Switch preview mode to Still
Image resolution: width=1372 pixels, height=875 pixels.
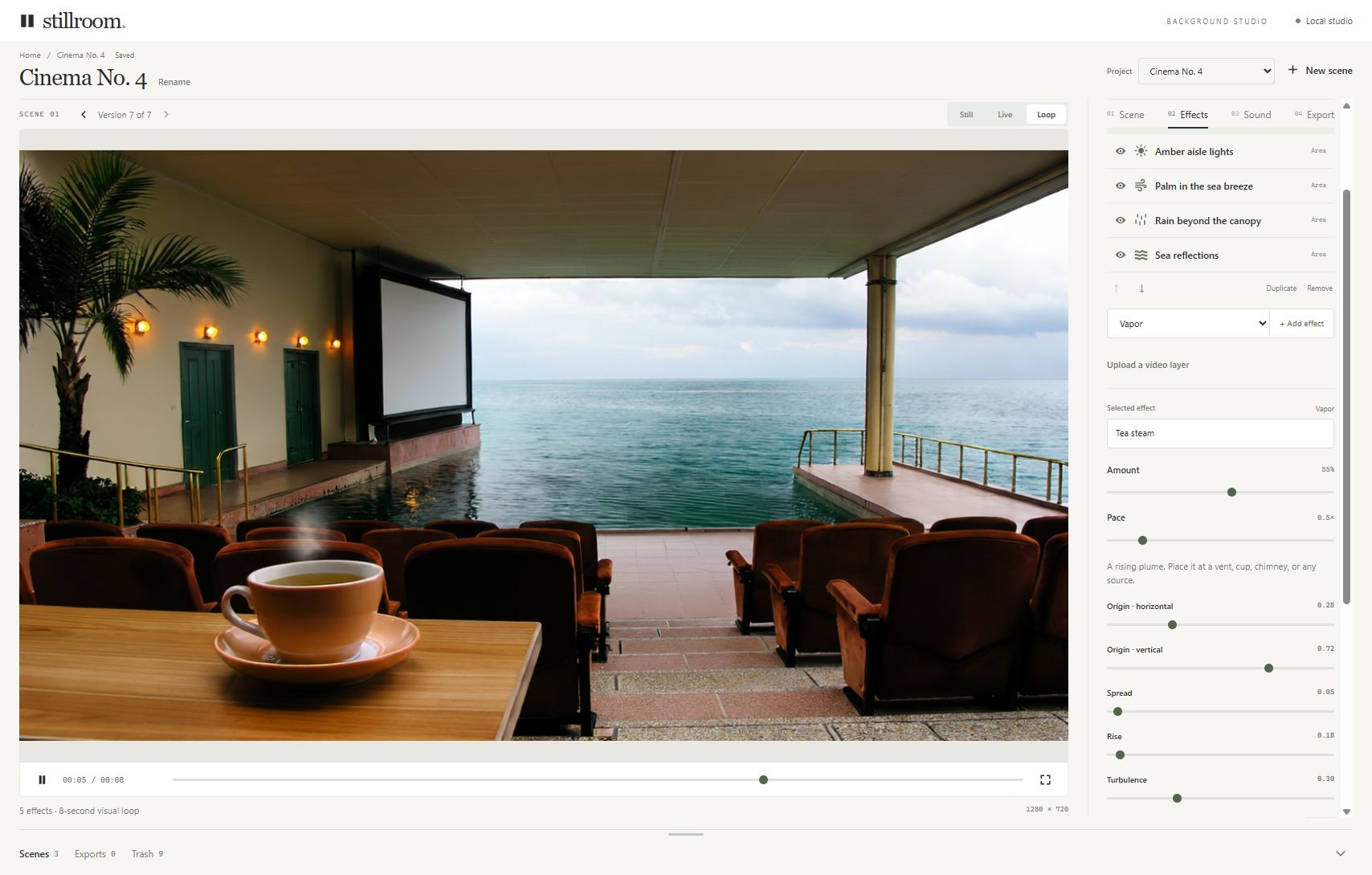point(966,115)
